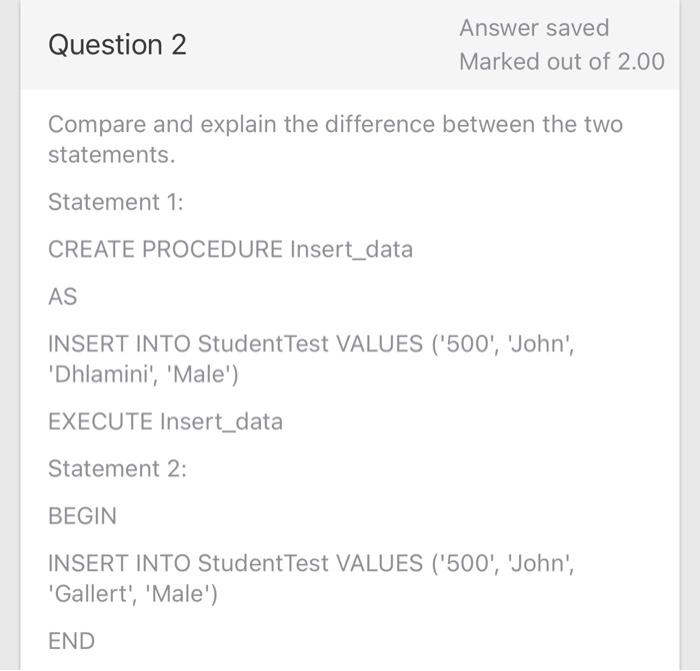Screen dimensions: 700x671
Task: Click the "BEGIN" keyword
Action: [82, 516]
